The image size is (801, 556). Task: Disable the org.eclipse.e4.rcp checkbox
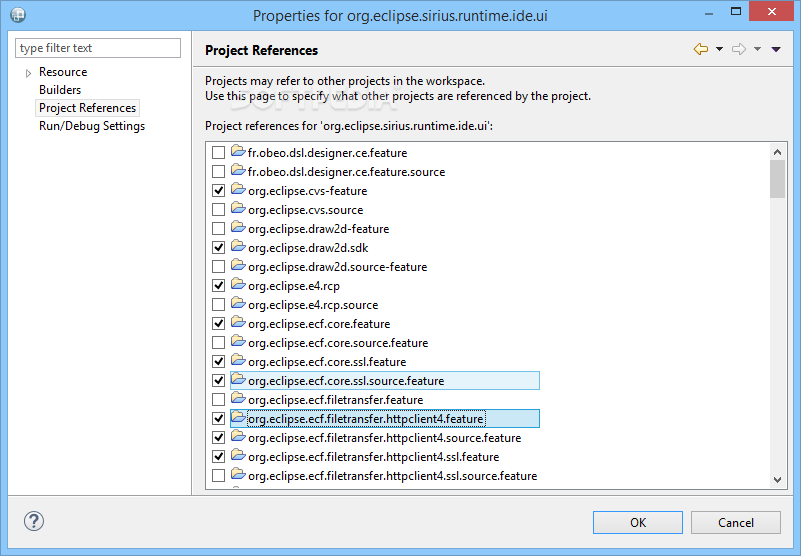click(x=218, y=285)
